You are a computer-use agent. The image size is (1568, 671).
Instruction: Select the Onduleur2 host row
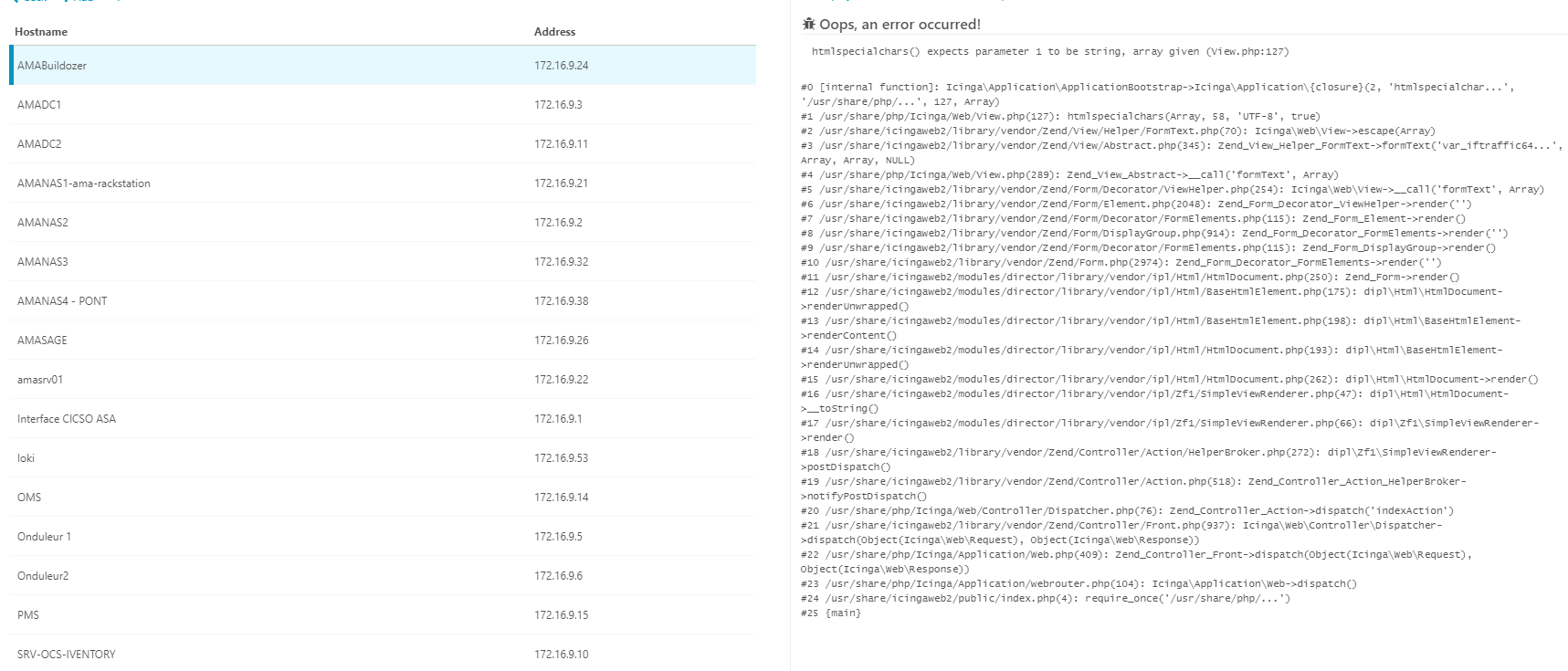[383, 576]
